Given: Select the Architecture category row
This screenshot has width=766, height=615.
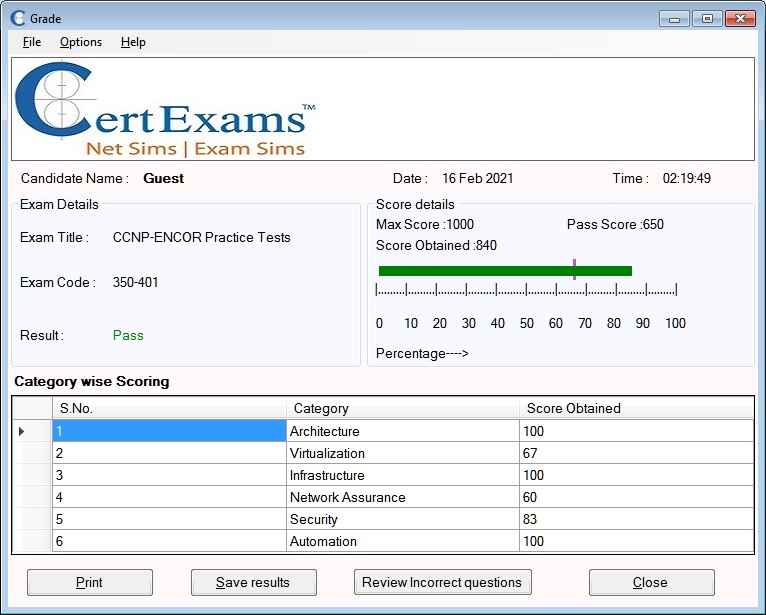Looking at the screenshot, I should point(402,431).
